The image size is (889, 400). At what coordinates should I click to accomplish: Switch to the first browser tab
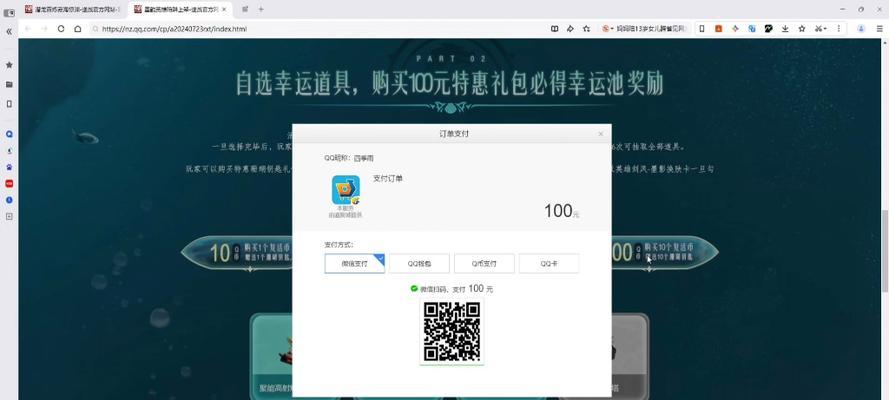[72, 9]
